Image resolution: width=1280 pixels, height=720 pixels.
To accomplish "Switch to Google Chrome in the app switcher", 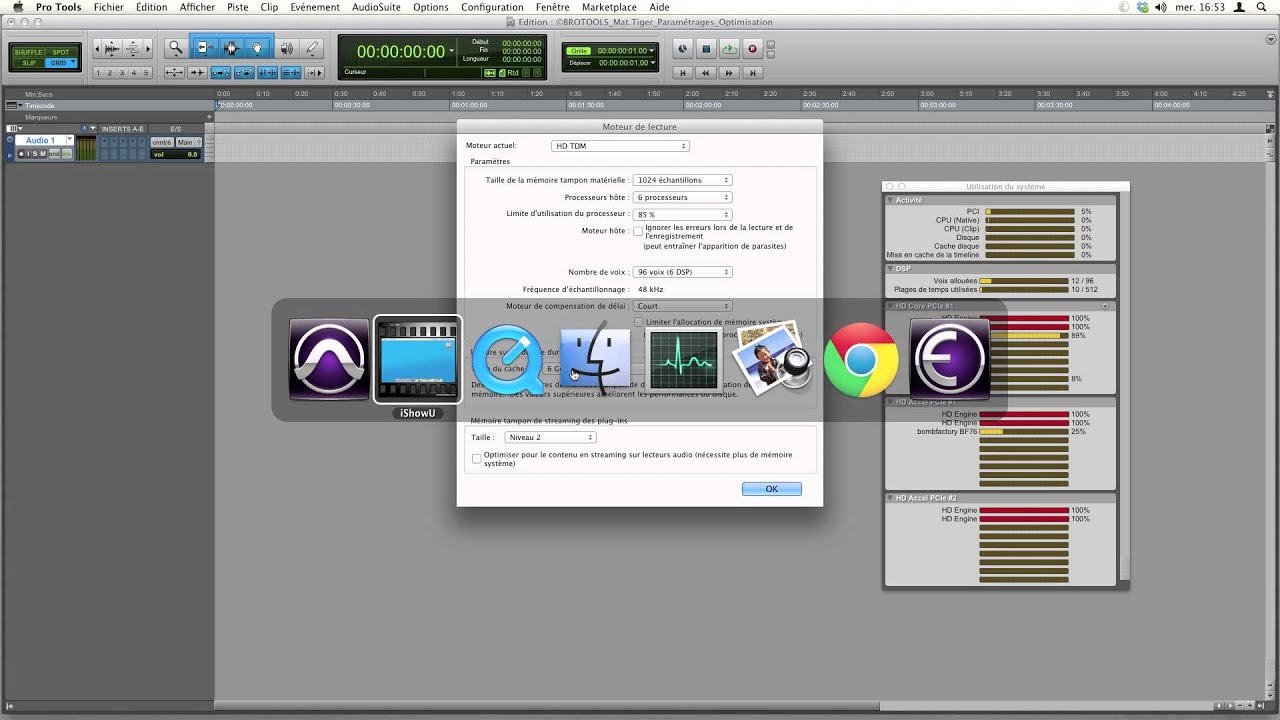I will coord(861,359).
